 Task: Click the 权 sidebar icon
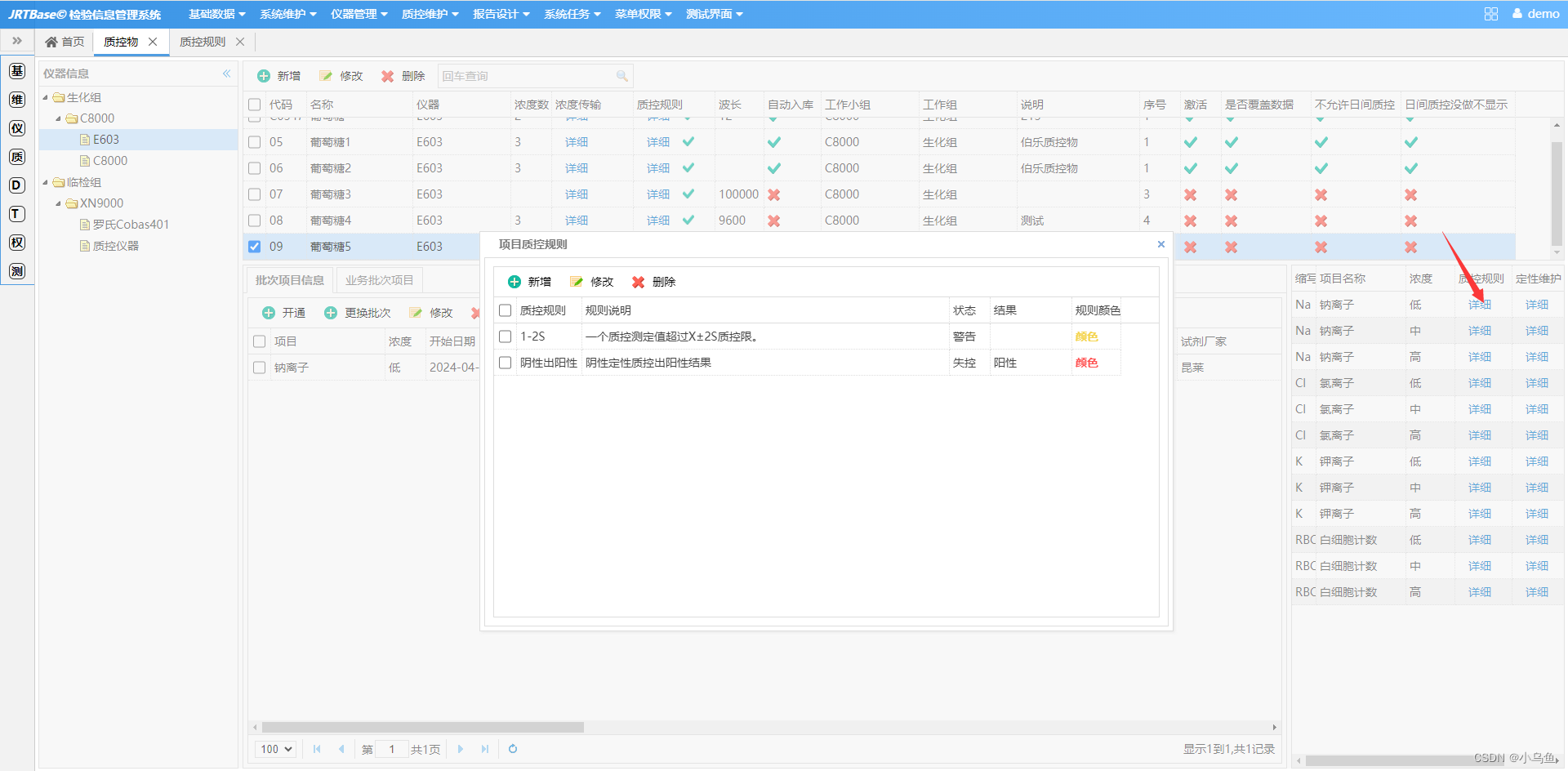pos(17,243)
